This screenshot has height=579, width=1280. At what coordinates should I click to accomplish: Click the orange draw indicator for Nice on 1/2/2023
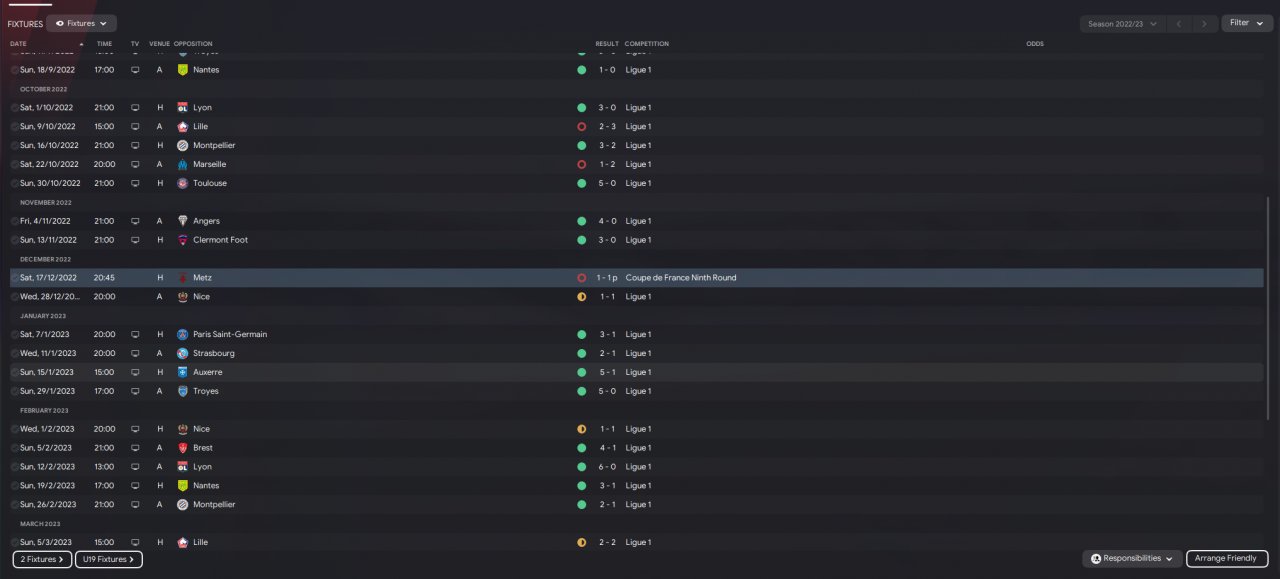581,429
